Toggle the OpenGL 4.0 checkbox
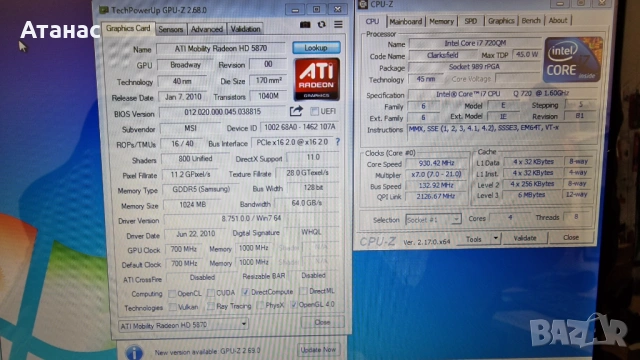Screen dimensions: 640x360 pyautogui.click(x=293, y=304)
